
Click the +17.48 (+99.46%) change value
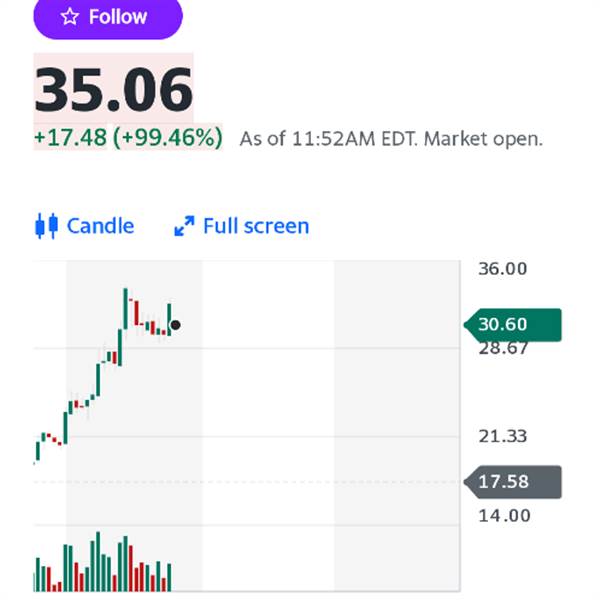(128, 137)
